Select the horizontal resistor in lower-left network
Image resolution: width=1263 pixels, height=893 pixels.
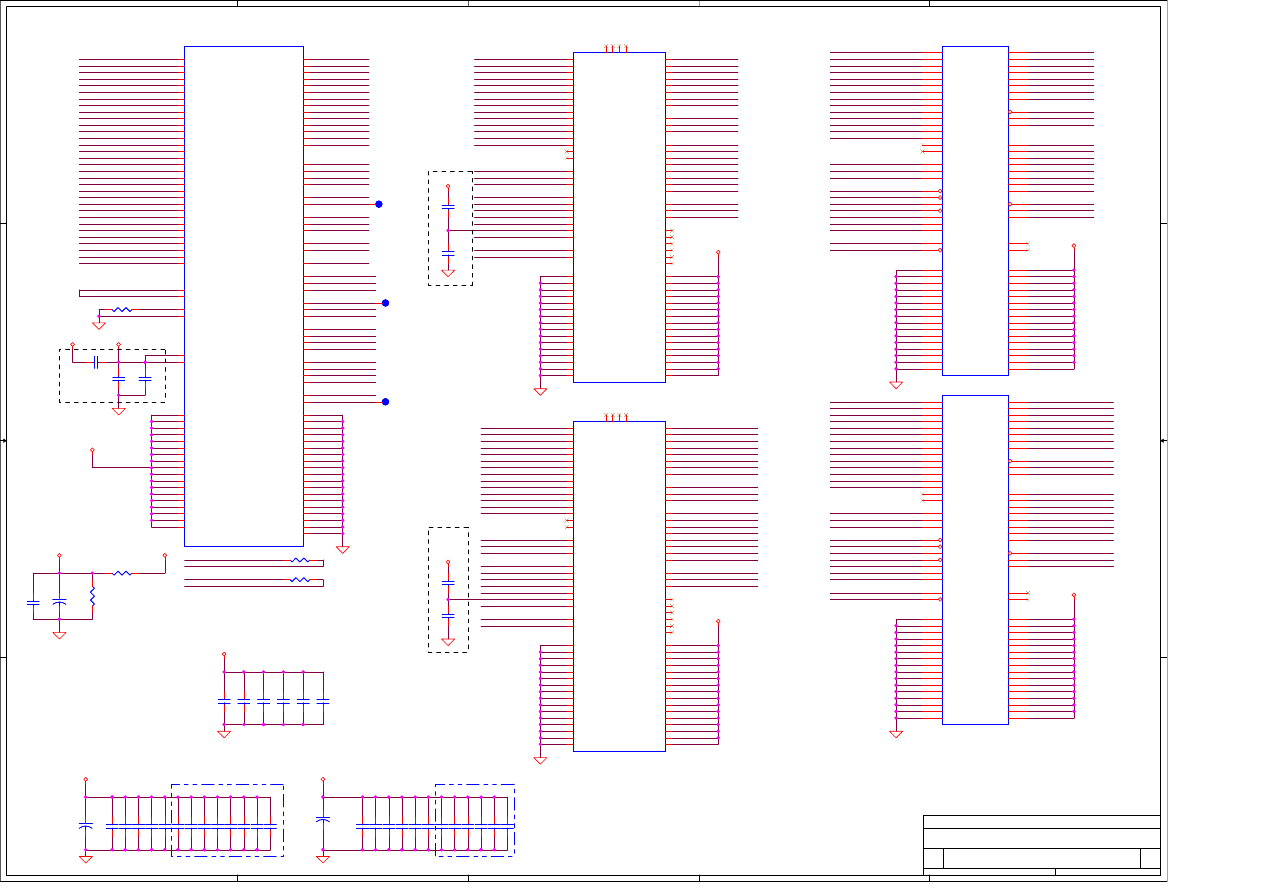tap(122, 574)
